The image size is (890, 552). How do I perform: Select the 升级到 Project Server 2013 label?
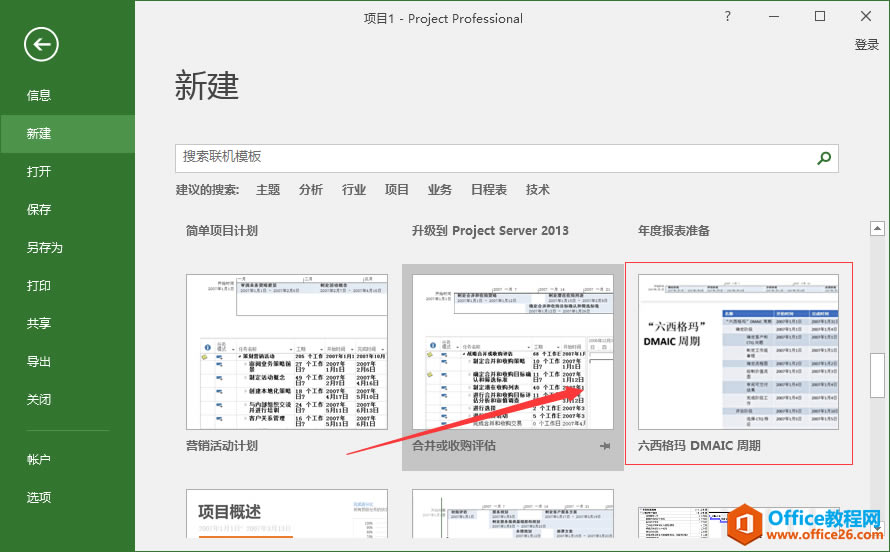point(490,231)
